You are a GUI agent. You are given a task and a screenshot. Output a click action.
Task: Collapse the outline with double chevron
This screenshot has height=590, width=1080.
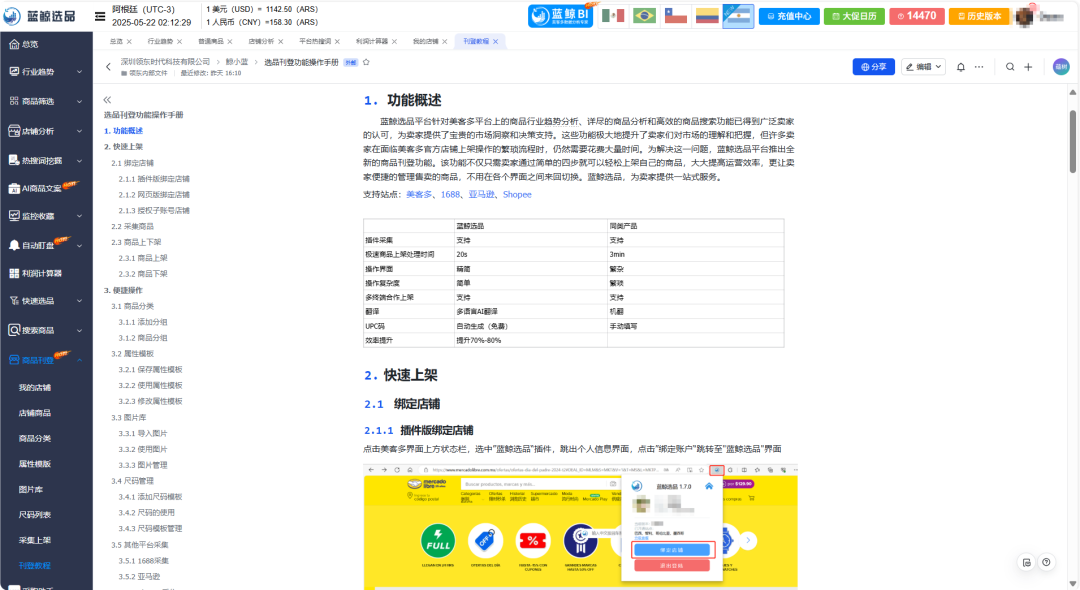[107, 100]
